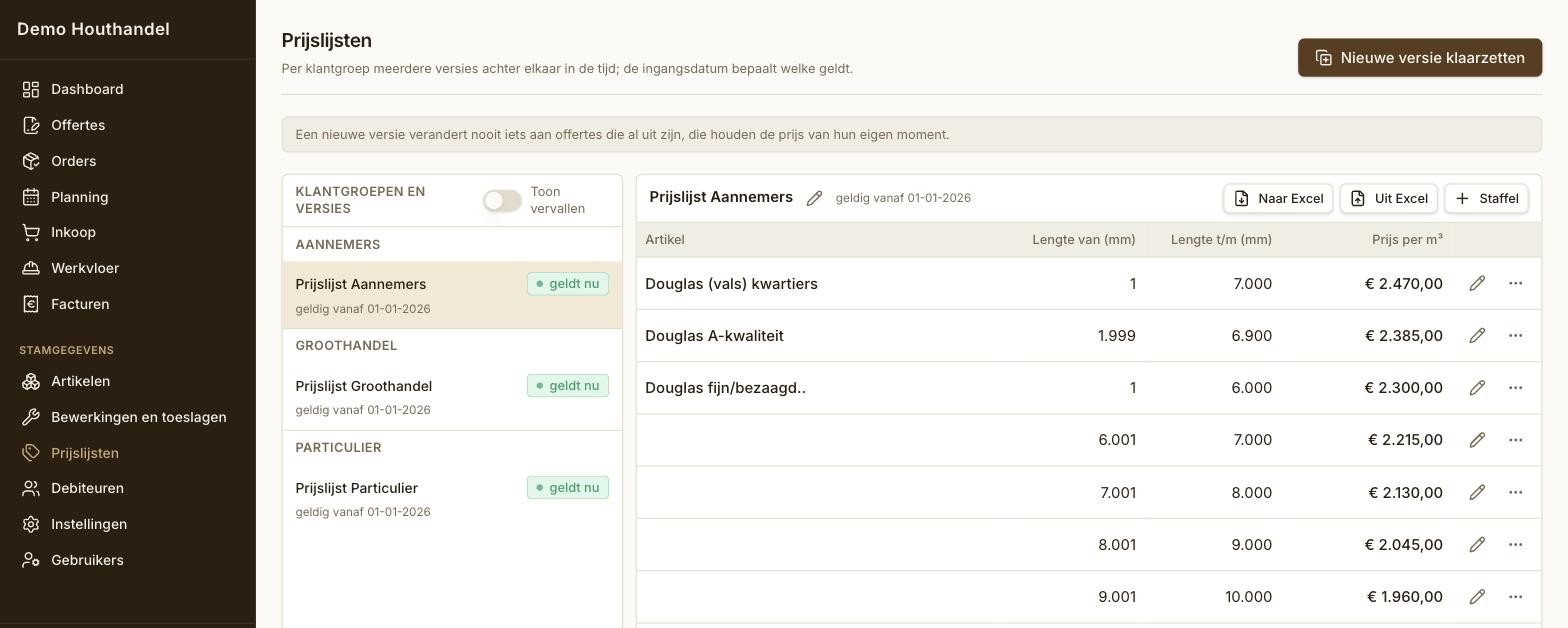
Task: Edit the Douglas fijn/bezaagd.. row
Action: click(1477, 388)
